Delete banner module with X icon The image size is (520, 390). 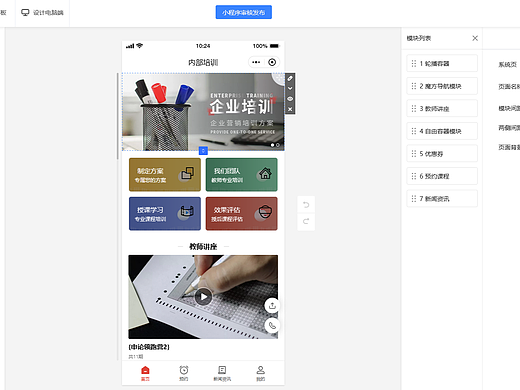point(290,109)
